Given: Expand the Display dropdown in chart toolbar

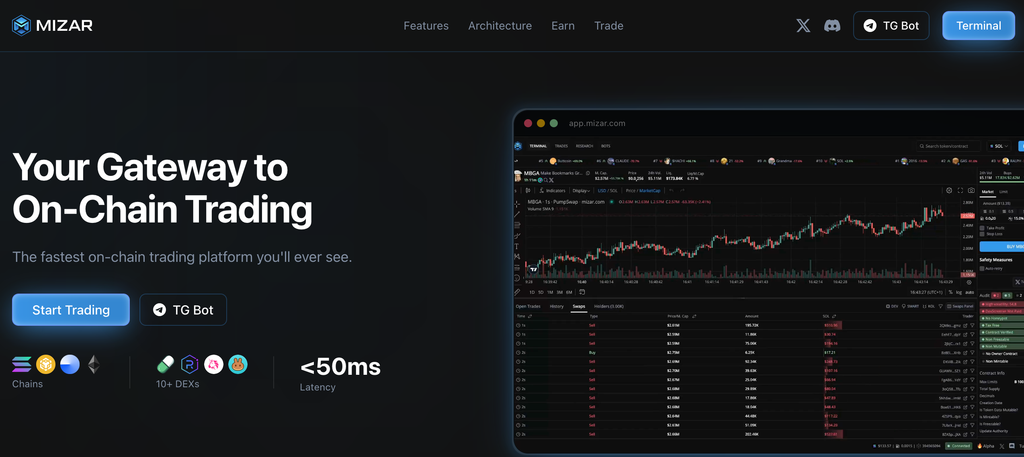Looking at the screenshot, I should (x=581, y=190).
